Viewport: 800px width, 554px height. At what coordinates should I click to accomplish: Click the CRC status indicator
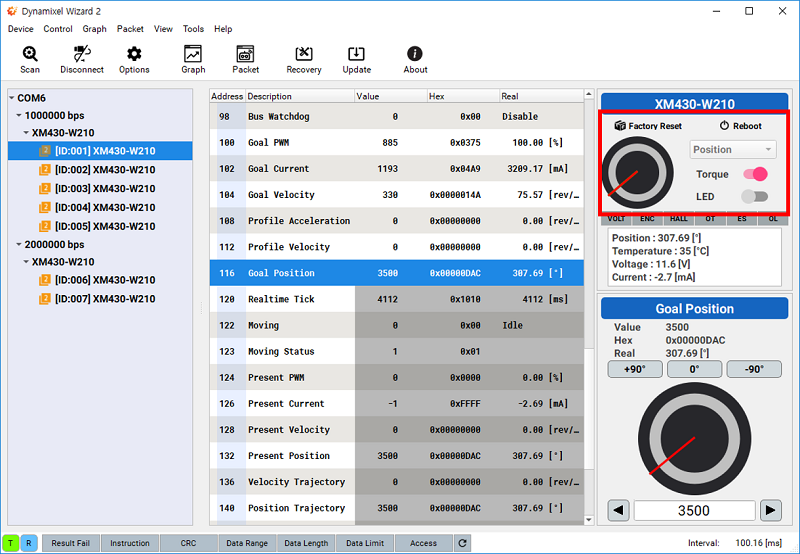(x=188, y=543)
